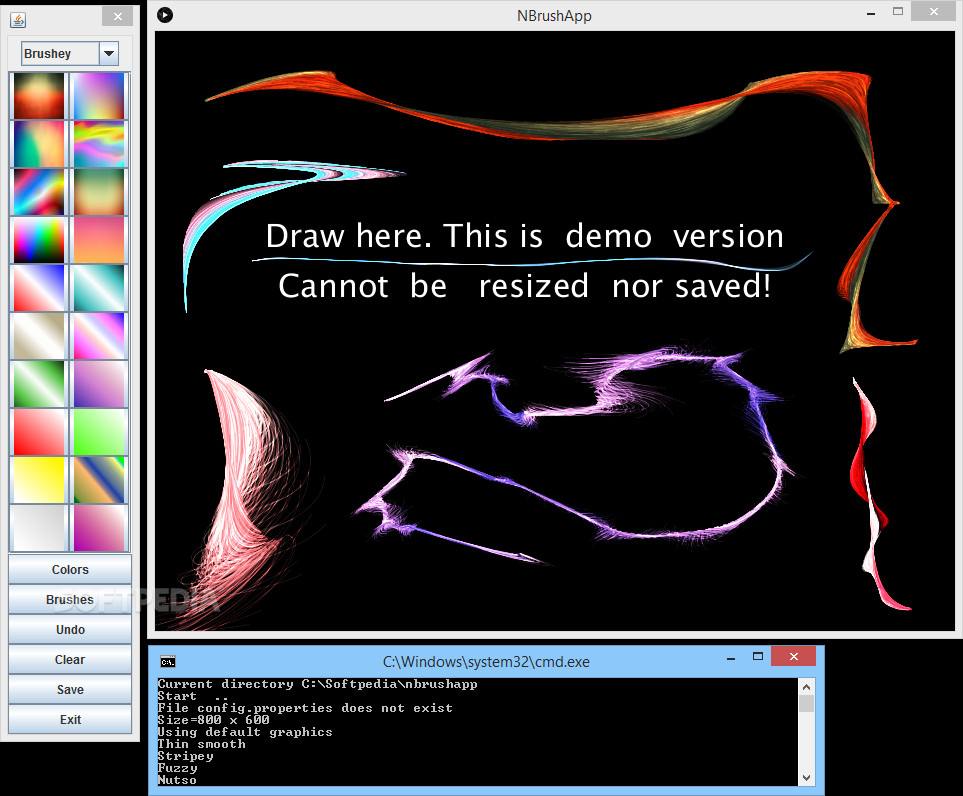Click the NBrushApp window title icon
The height and width of the screenshot is (796, 963).
165,15
